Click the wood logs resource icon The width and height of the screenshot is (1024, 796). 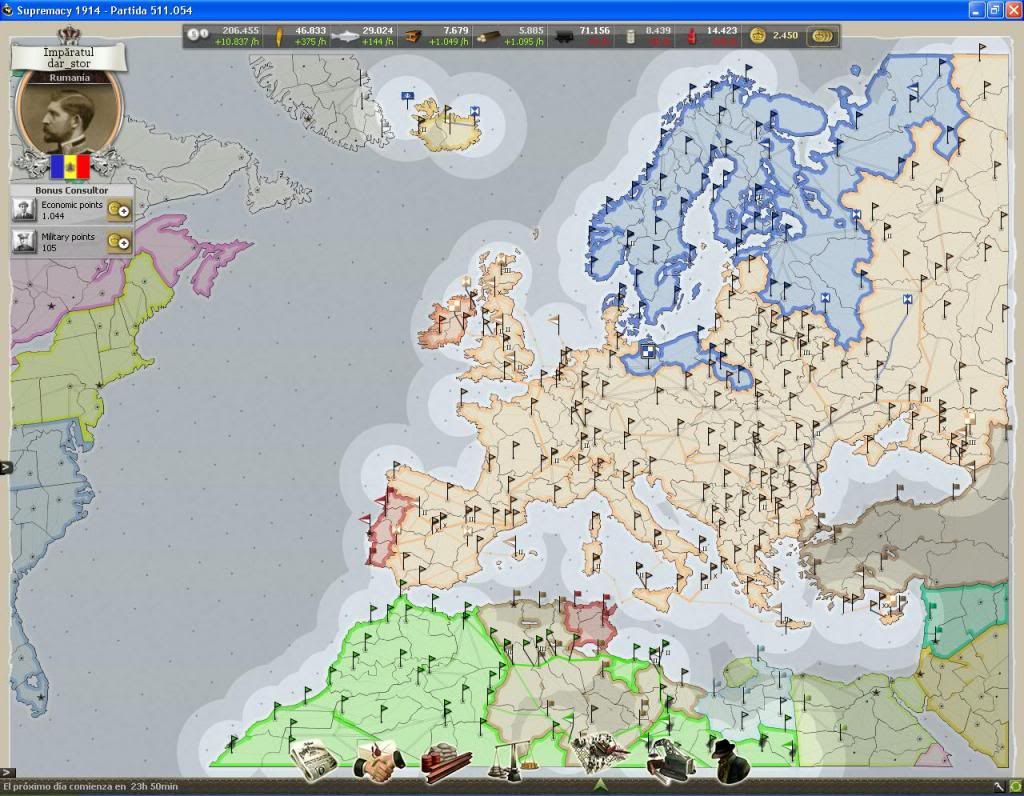tap(487, 37)
